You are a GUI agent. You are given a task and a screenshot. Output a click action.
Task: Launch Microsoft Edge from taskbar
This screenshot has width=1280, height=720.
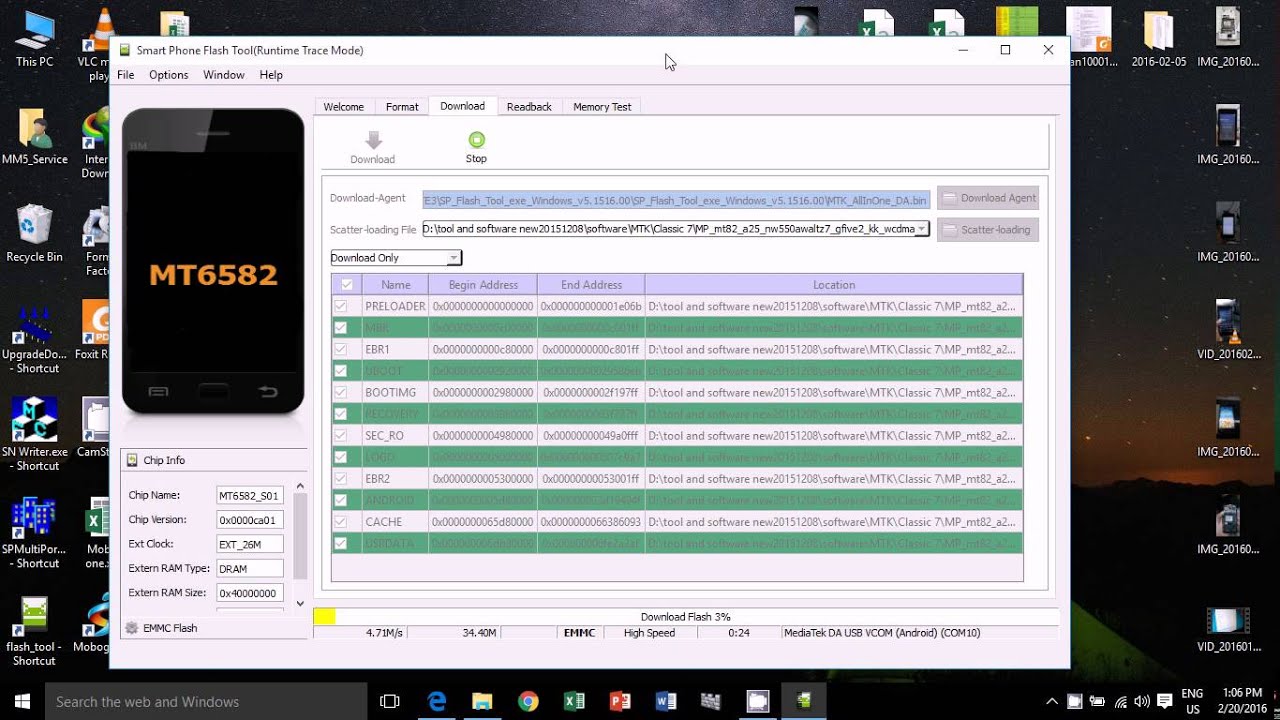coord(437,702)
